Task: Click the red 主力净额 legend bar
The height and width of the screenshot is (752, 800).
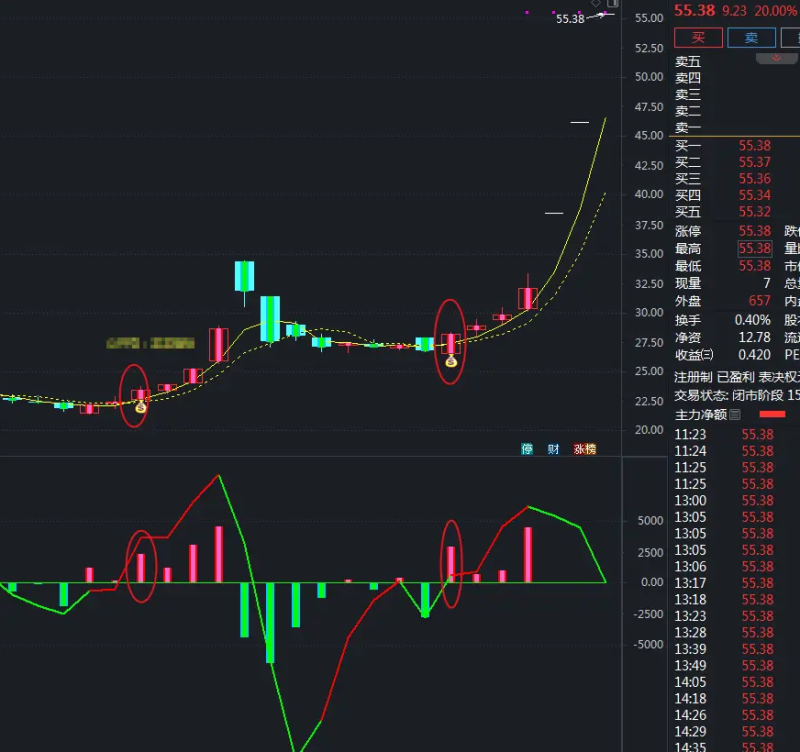Action: pos(773,414)
